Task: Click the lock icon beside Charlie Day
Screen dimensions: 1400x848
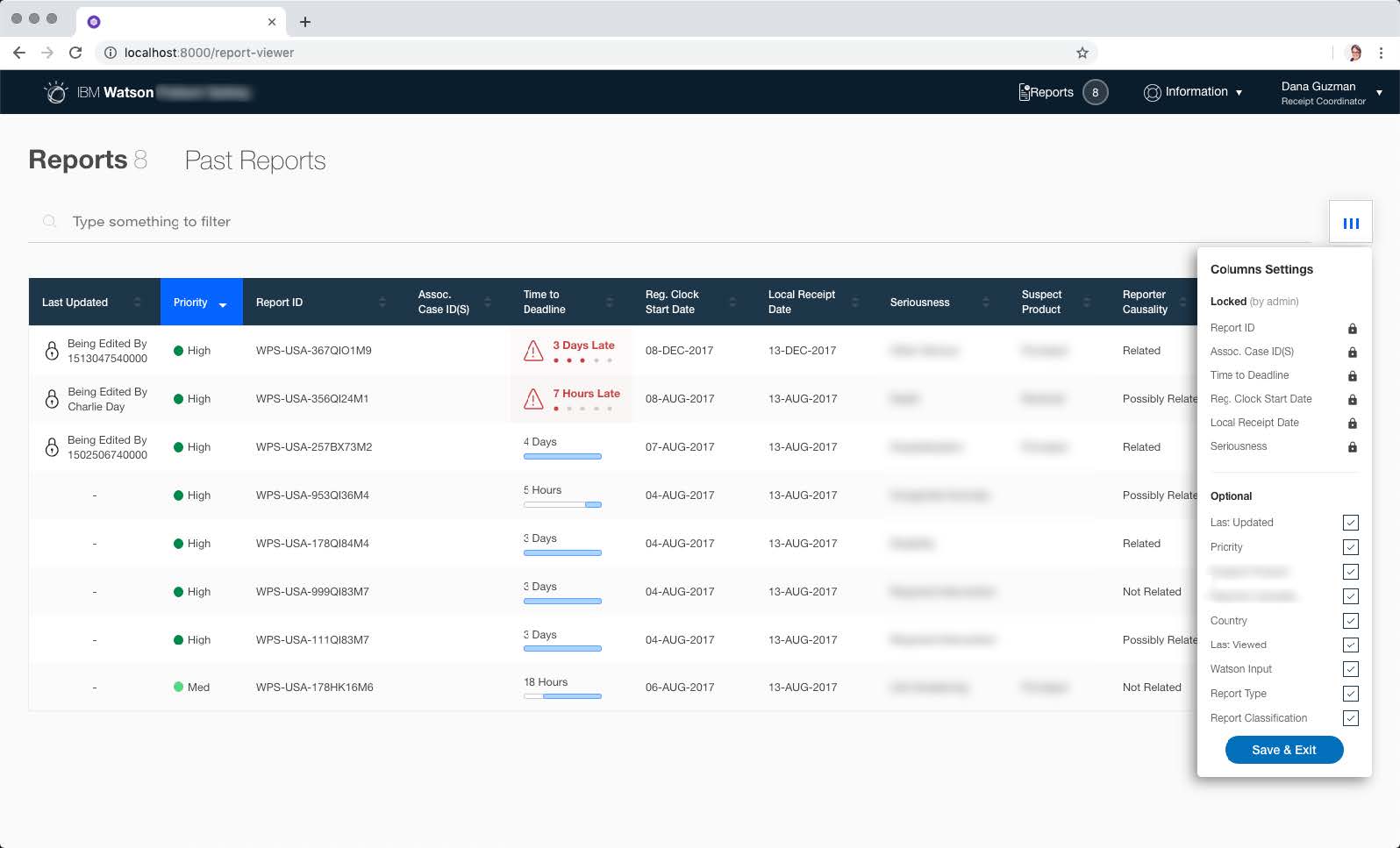Action: pyautogui.click(x=52, y=399)
